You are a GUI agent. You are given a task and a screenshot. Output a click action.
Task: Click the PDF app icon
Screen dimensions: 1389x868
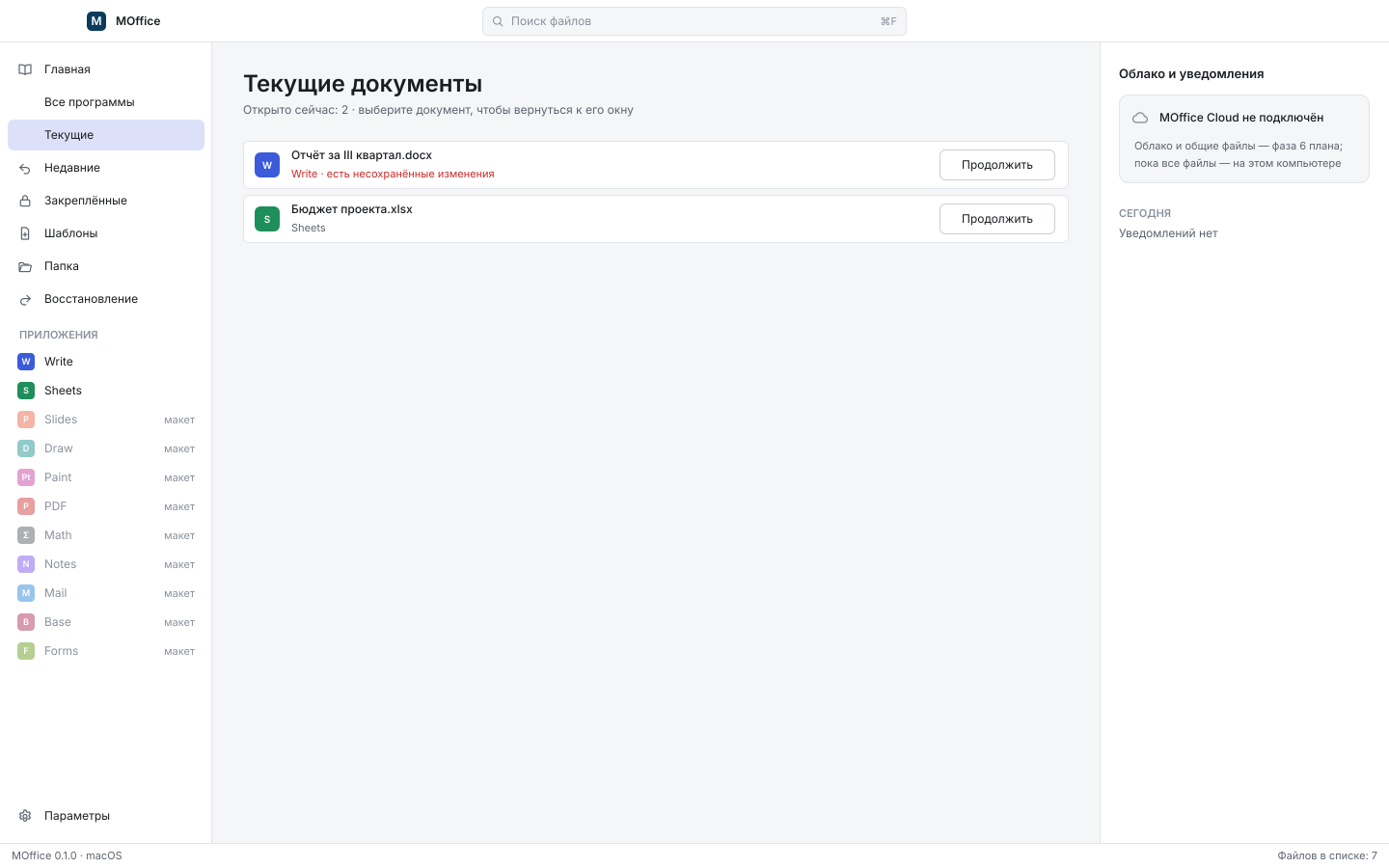pos(26,506)
